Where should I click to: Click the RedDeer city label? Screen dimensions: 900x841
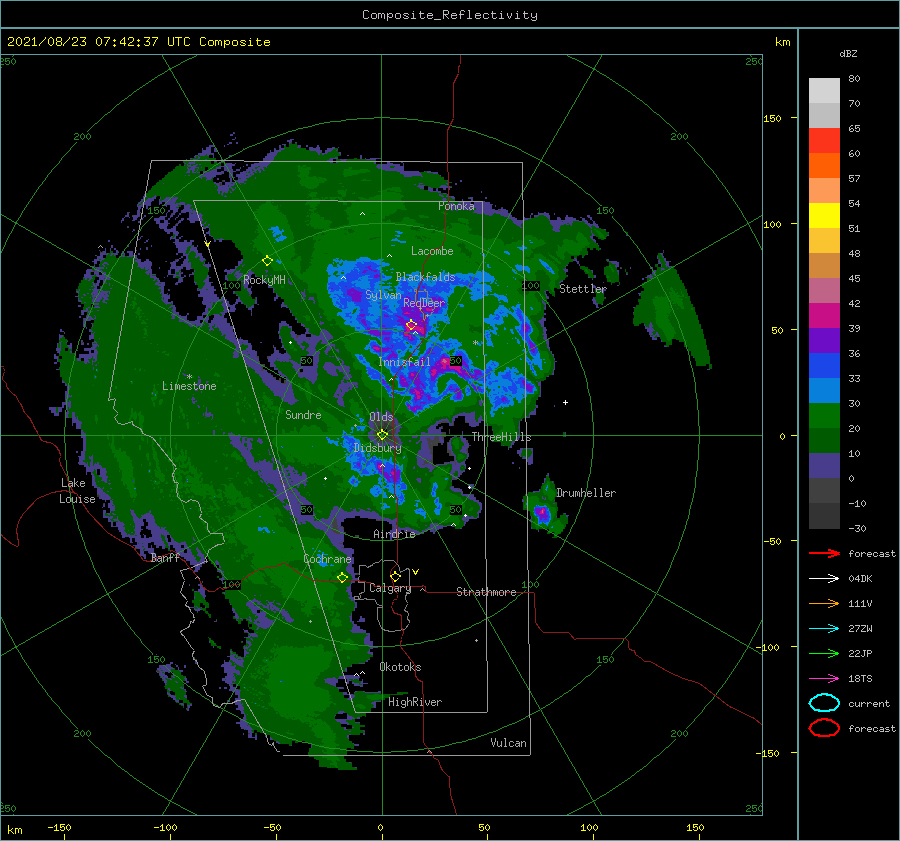click(424, 303)
